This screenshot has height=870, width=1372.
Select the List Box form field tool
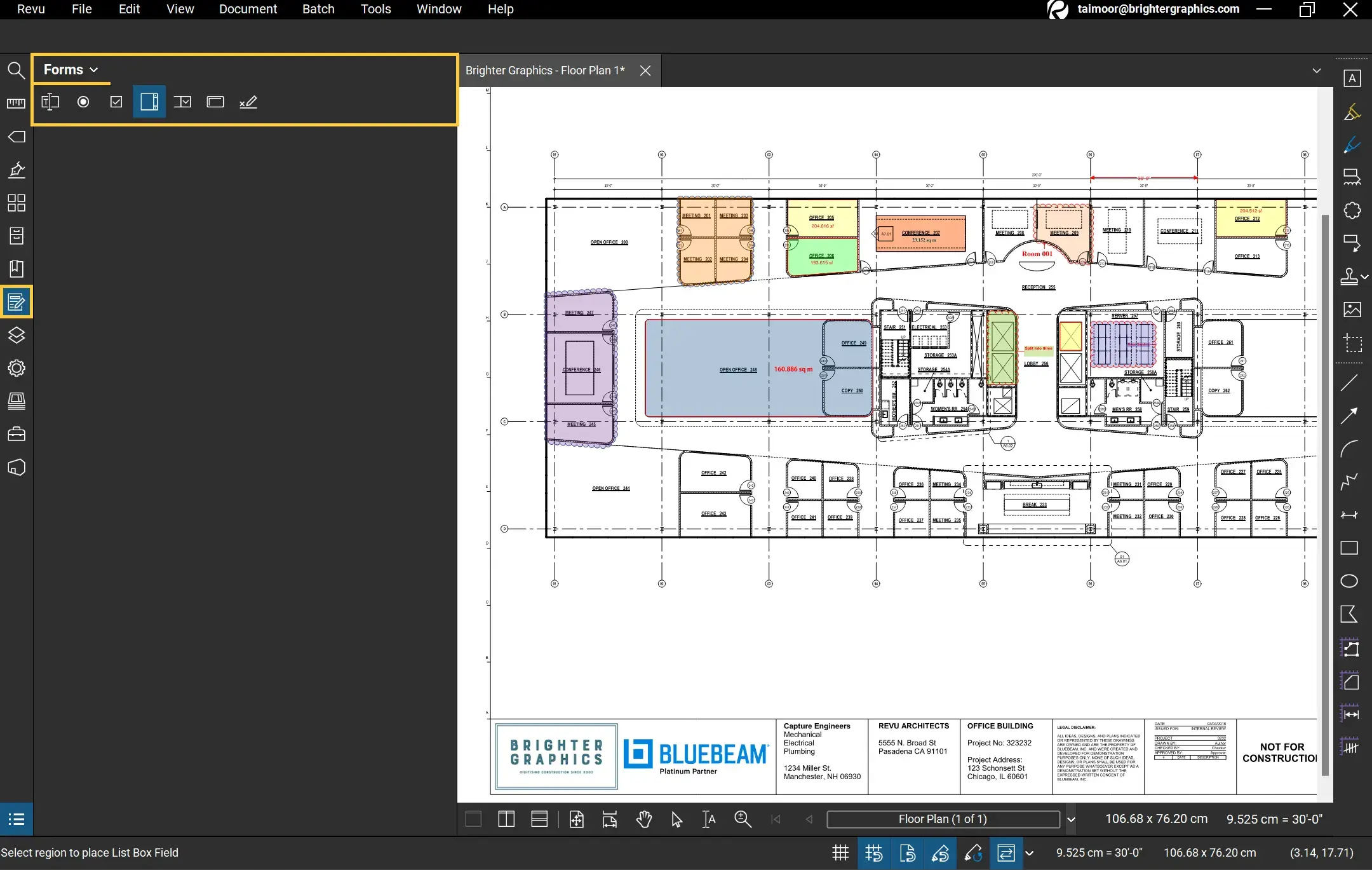pyautogui.click(x=149, y=102)
